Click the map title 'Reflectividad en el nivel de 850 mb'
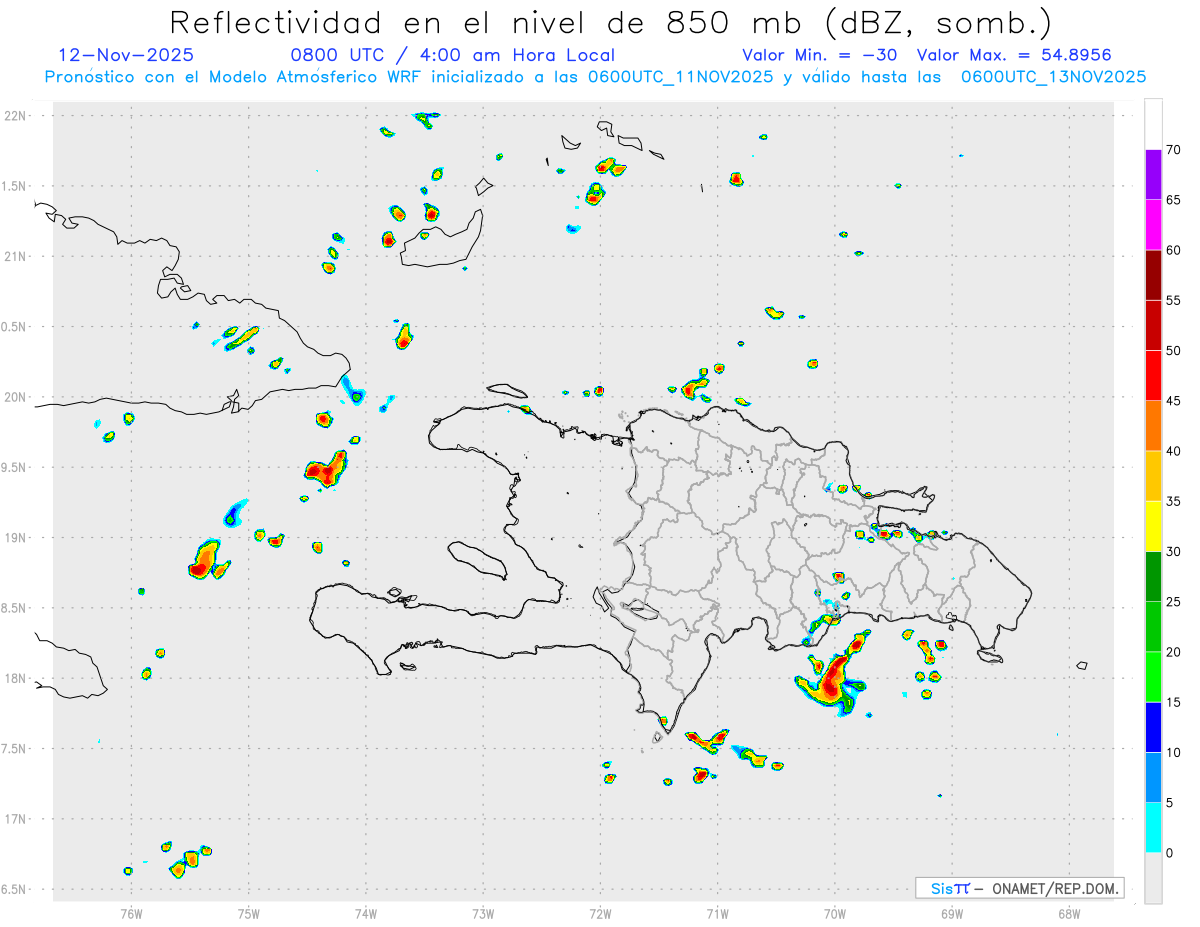 coord(488,22)
